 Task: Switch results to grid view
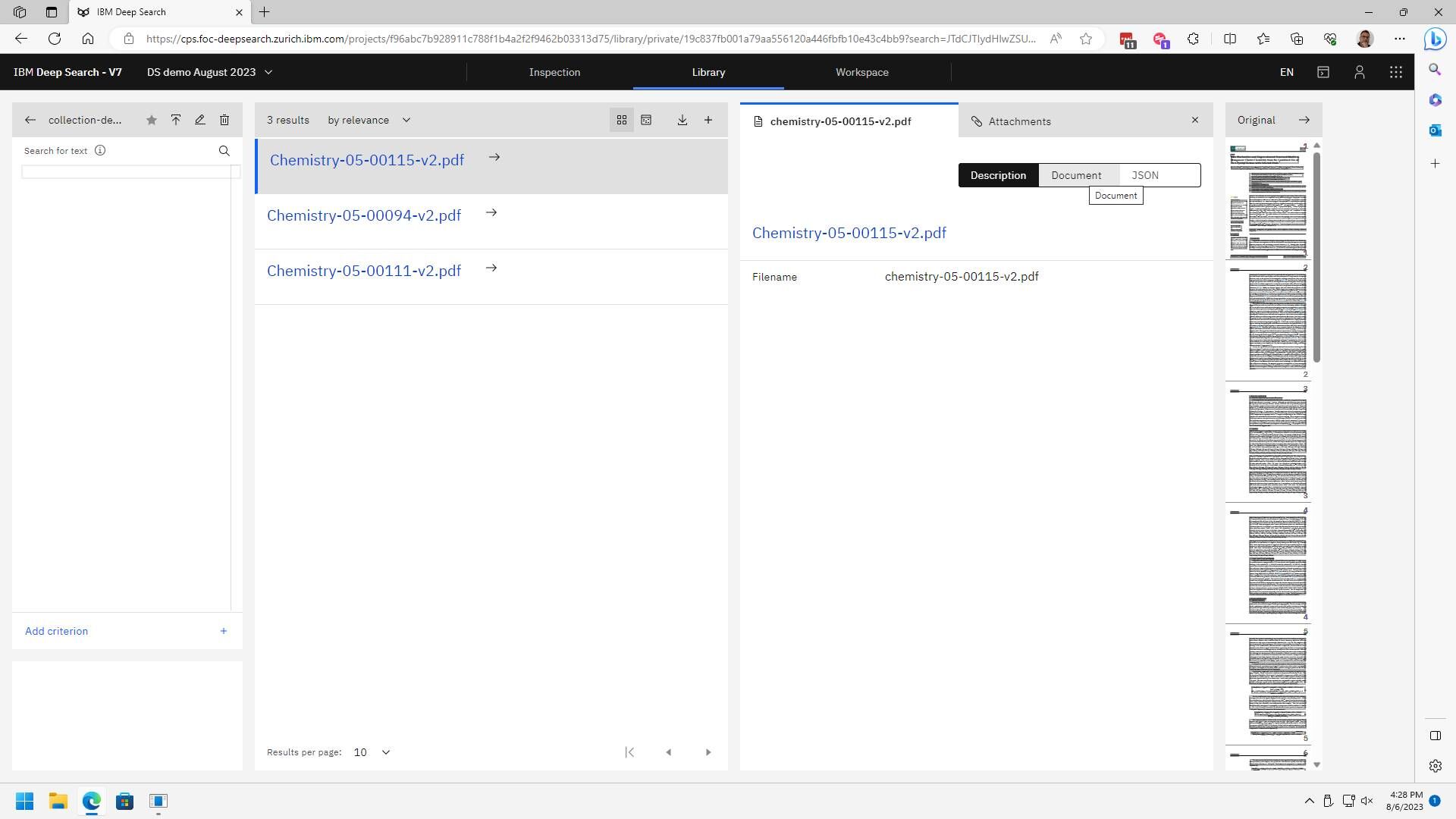point(622,120)
